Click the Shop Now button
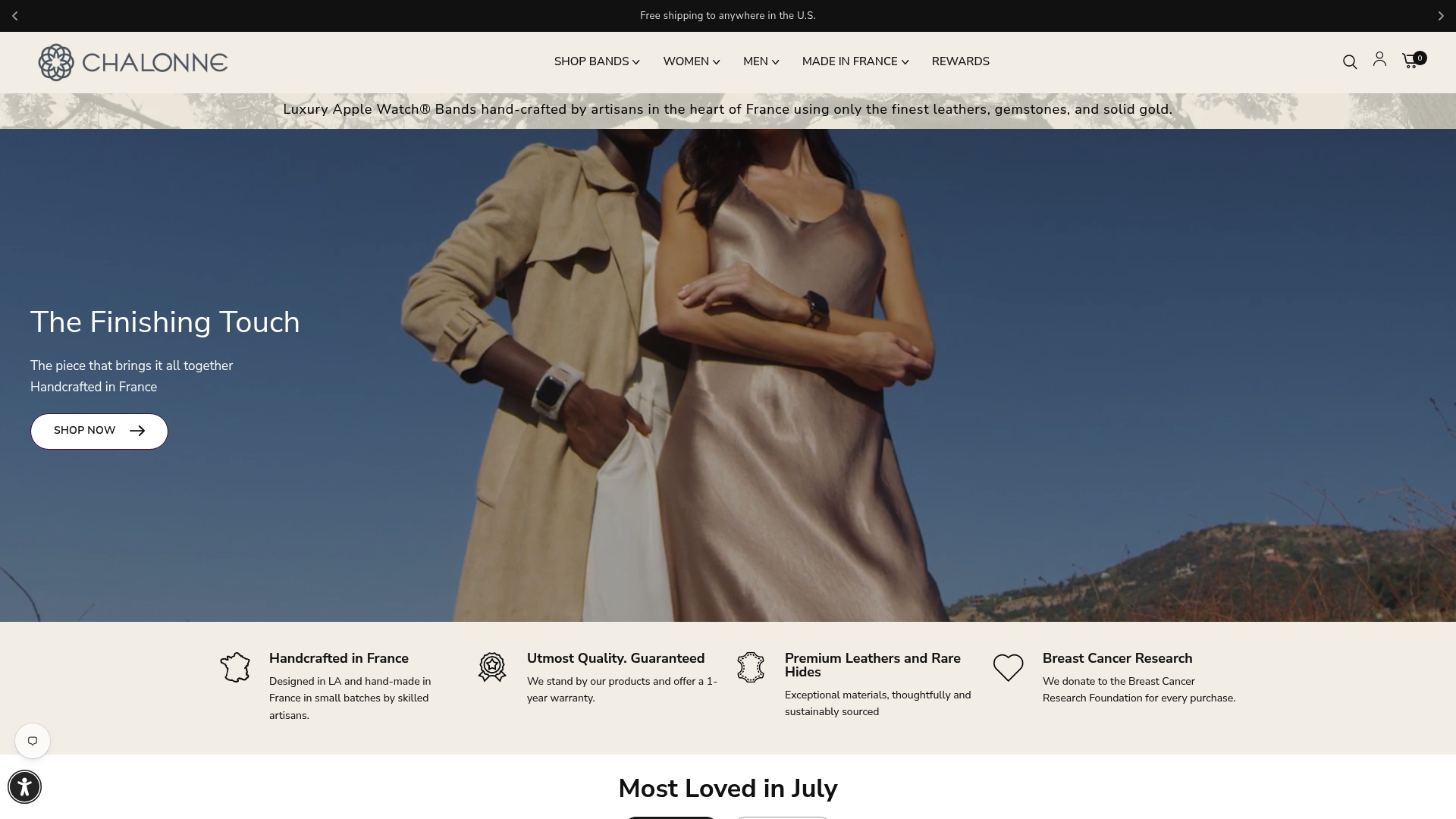The height and width of the screenshot is (819, 1456). pyautogui.click(x=99, y=431)
